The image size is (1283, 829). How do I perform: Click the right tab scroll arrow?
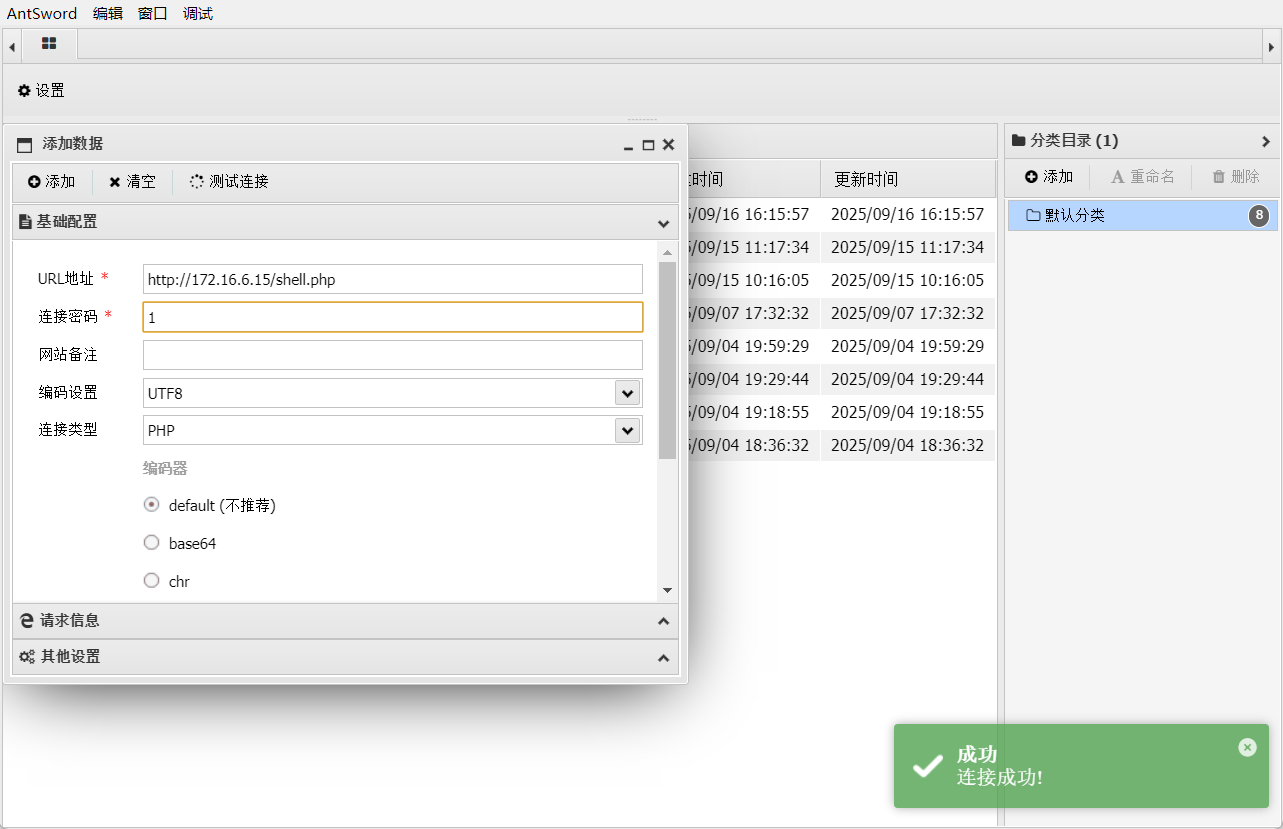(x=1271, y=46)
